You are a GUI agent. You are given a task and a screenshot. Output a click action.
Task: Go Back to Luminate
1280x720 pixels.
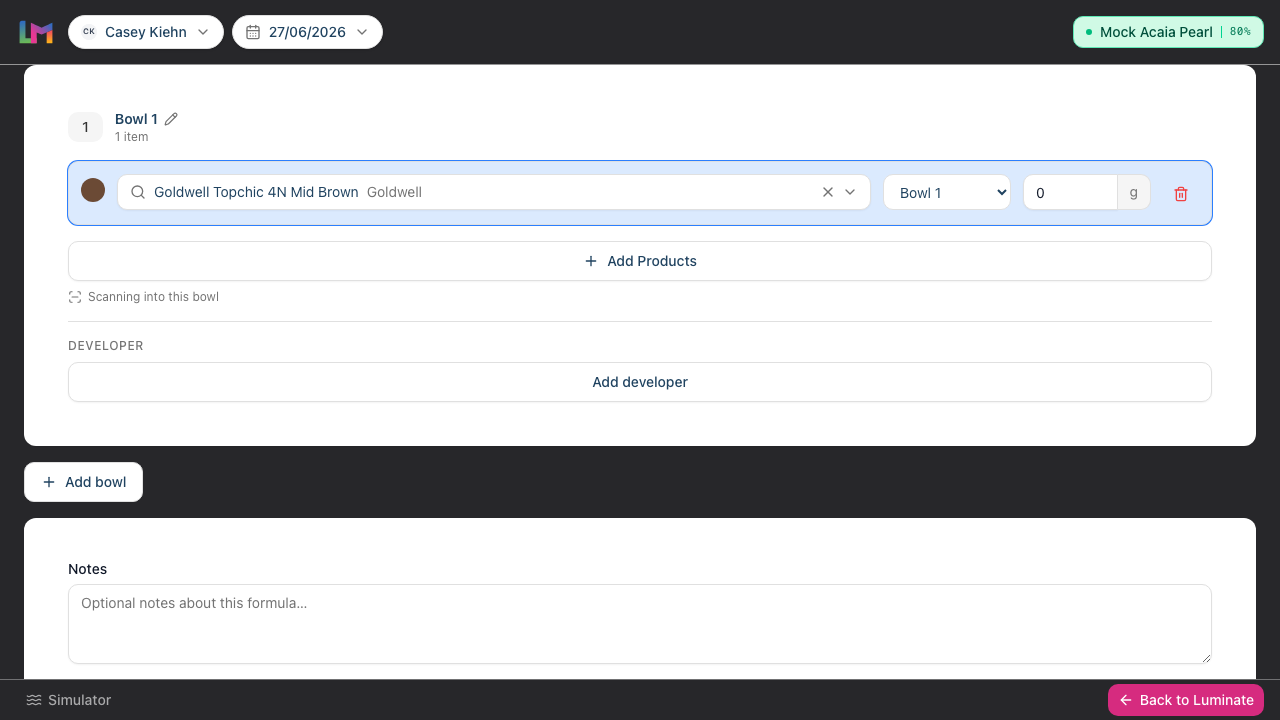(1186, 700)
